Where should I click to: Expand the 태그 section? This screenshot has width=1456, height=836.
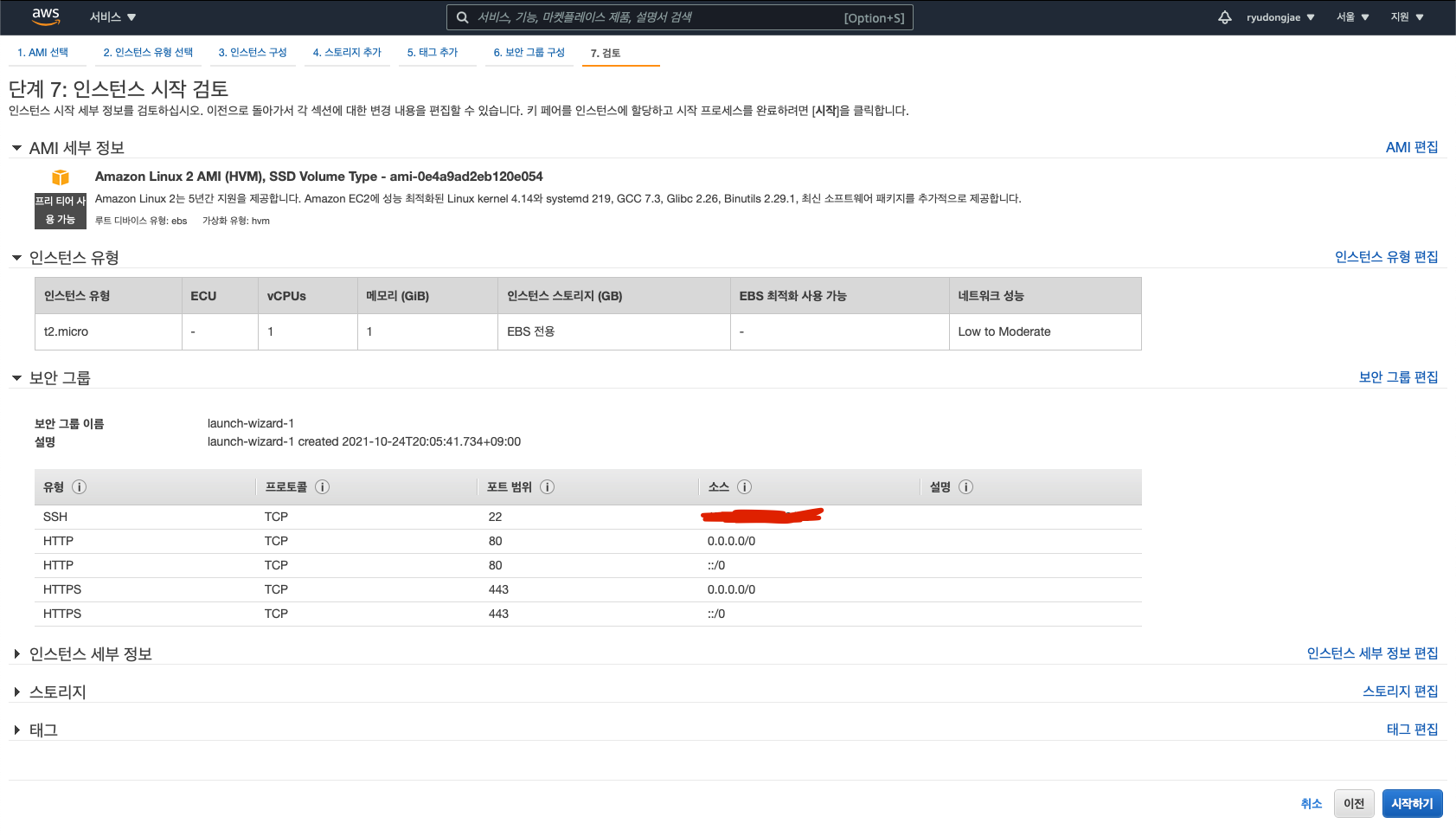pyautogui.click(x=16, y=730)
